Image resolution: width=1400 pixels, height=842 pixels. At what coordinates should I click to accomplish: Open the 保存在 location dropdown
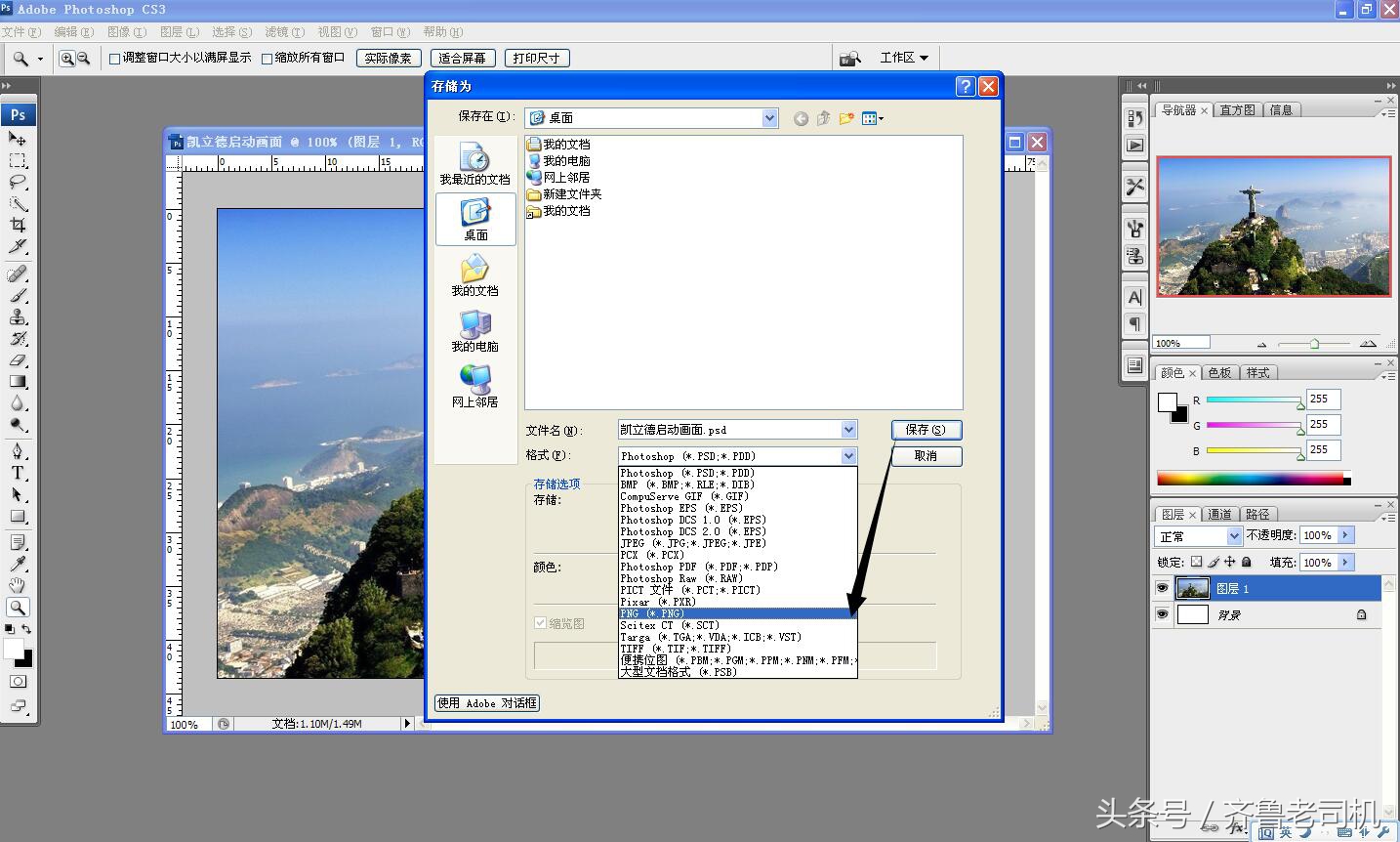[x=769, y=118]
